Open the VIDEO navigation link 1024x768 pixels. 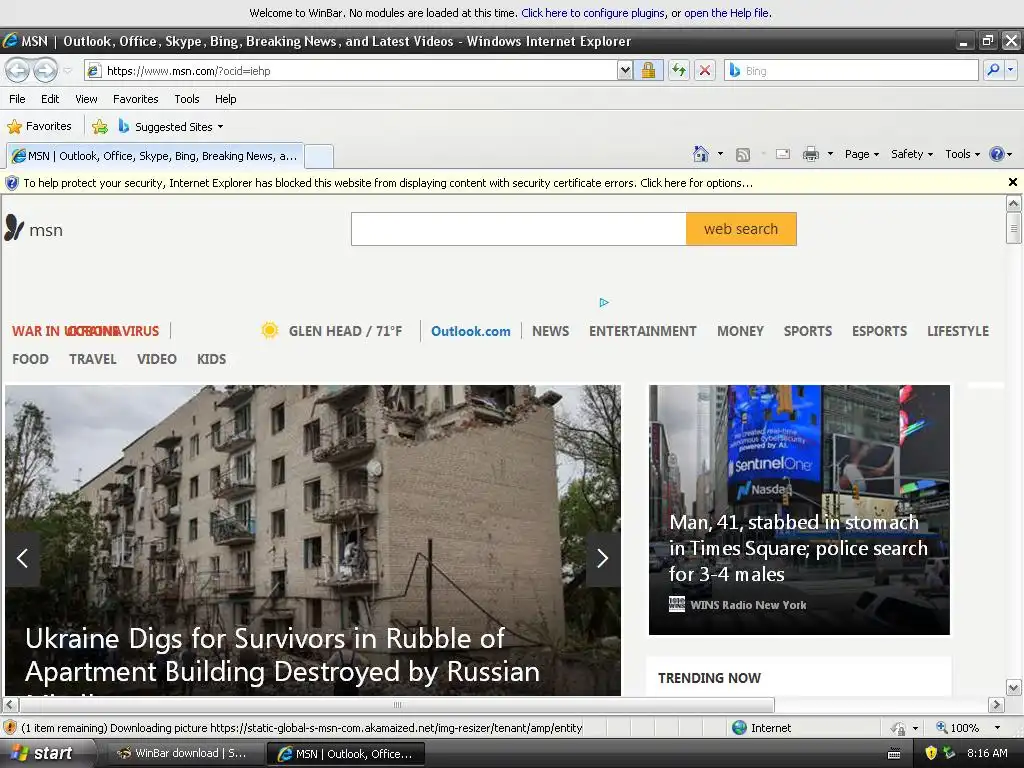(x=157, y=359)
